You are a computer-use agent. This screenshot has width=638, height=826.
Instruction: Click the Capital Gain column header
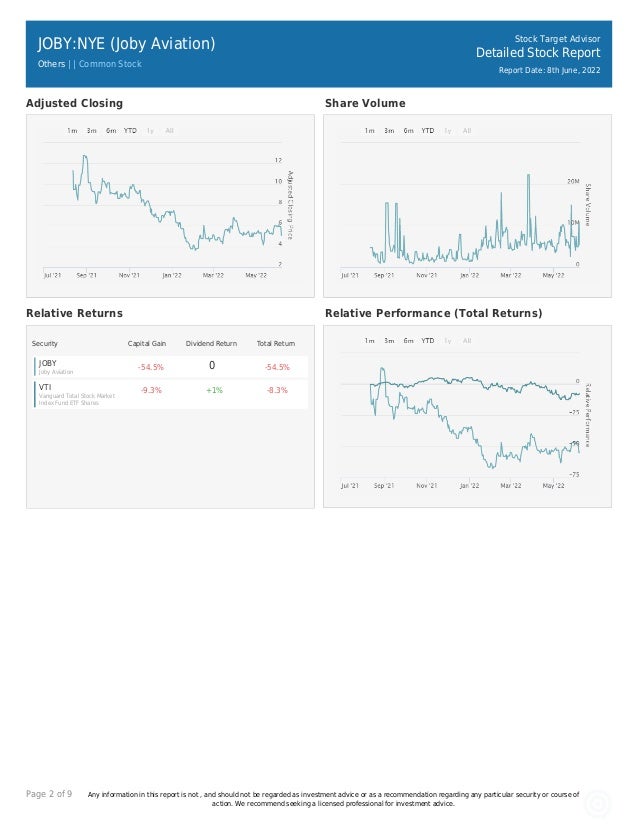(147, 343)
